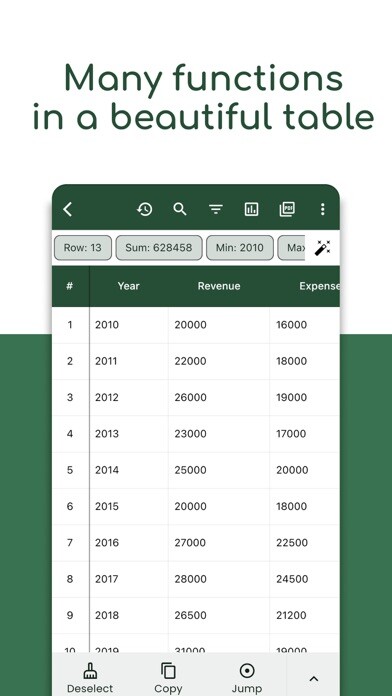The width and height of the screenshot is (392, 696).
Task: Tap Deselect in the bottom bar
Action: 90,678
